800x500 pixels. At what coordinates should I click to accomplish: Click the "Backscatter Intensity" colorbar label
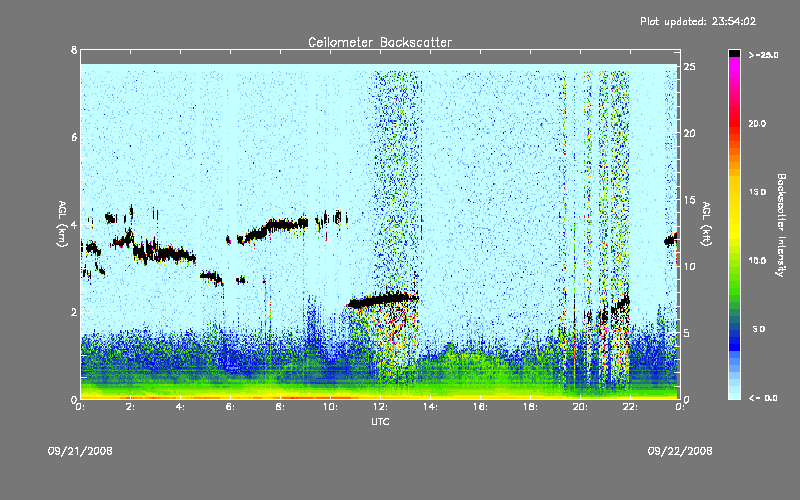point(781,225)
